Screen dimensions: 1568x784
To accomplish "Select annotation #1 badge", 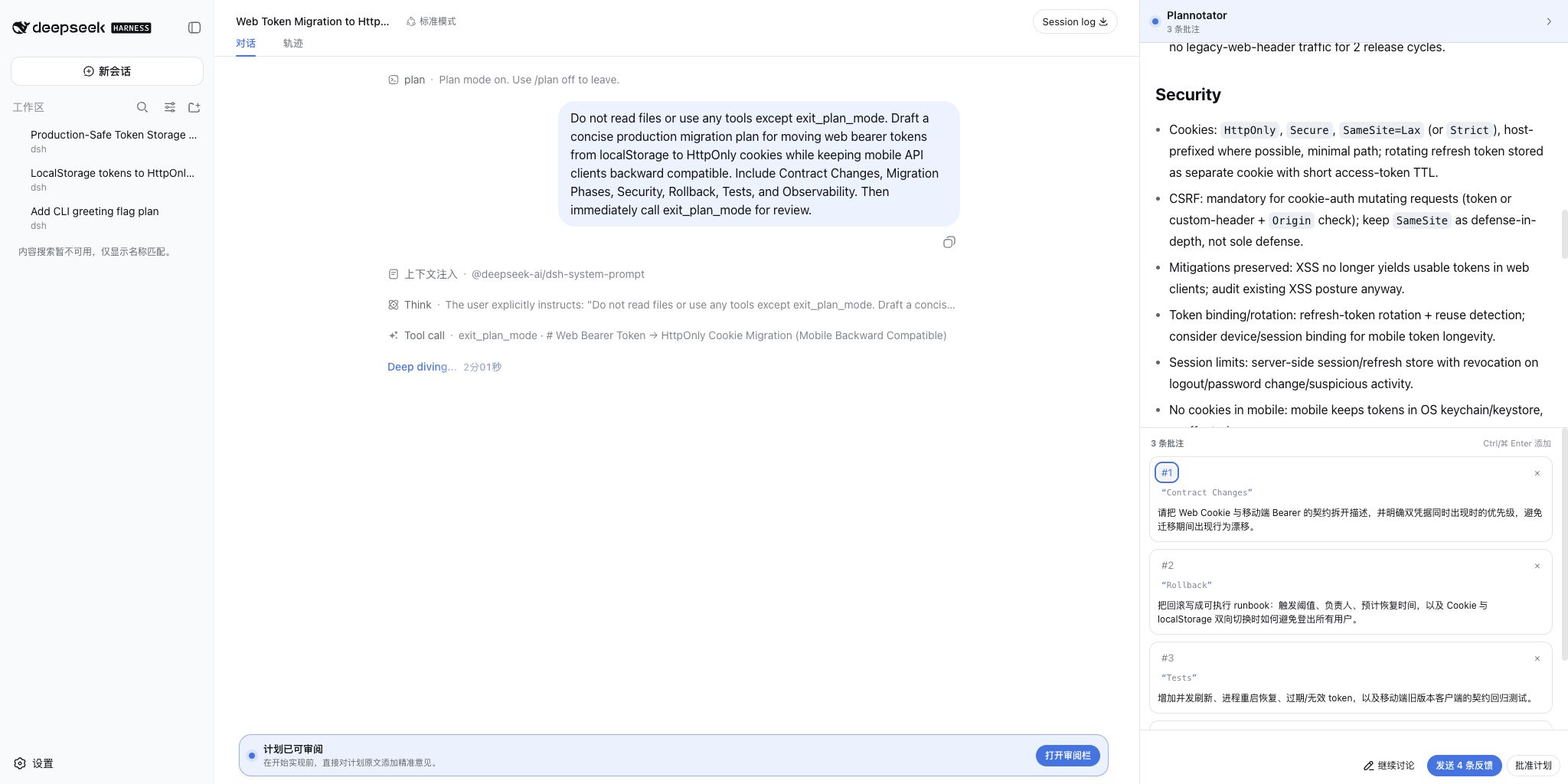I will 1167,472.
